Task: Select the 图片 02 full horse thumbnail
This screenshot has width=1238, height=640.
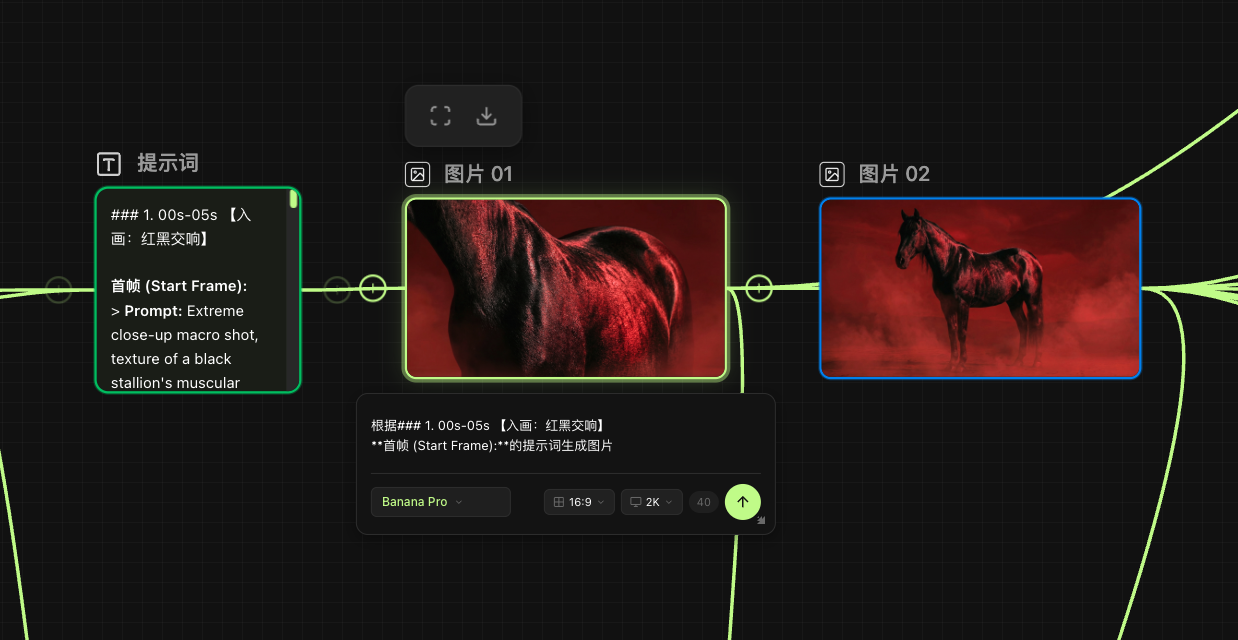Action: (x=980, y=288)
